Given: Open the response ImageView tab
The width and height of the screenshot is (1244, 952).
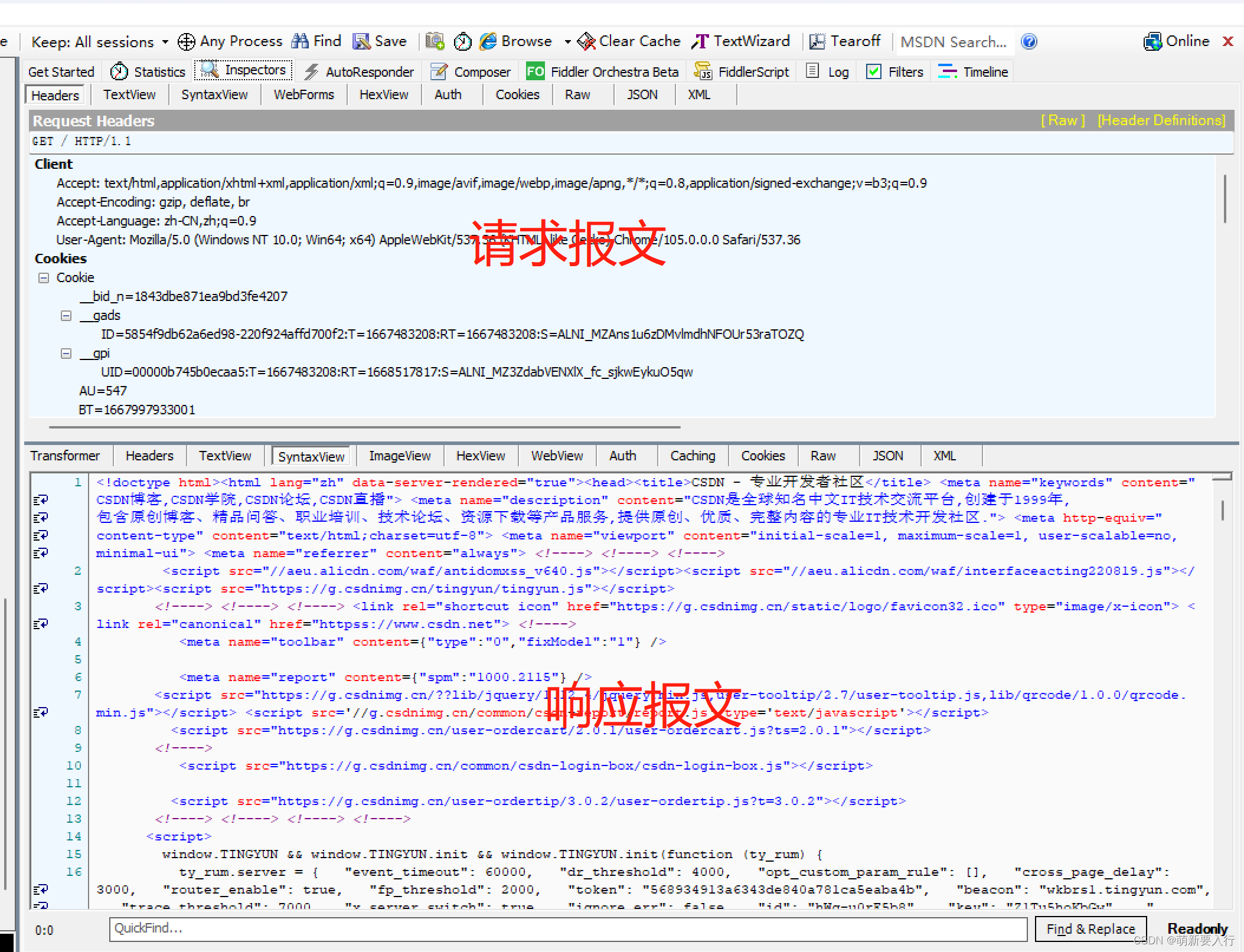Looking at the screenshot, I should tap(400, 456).
